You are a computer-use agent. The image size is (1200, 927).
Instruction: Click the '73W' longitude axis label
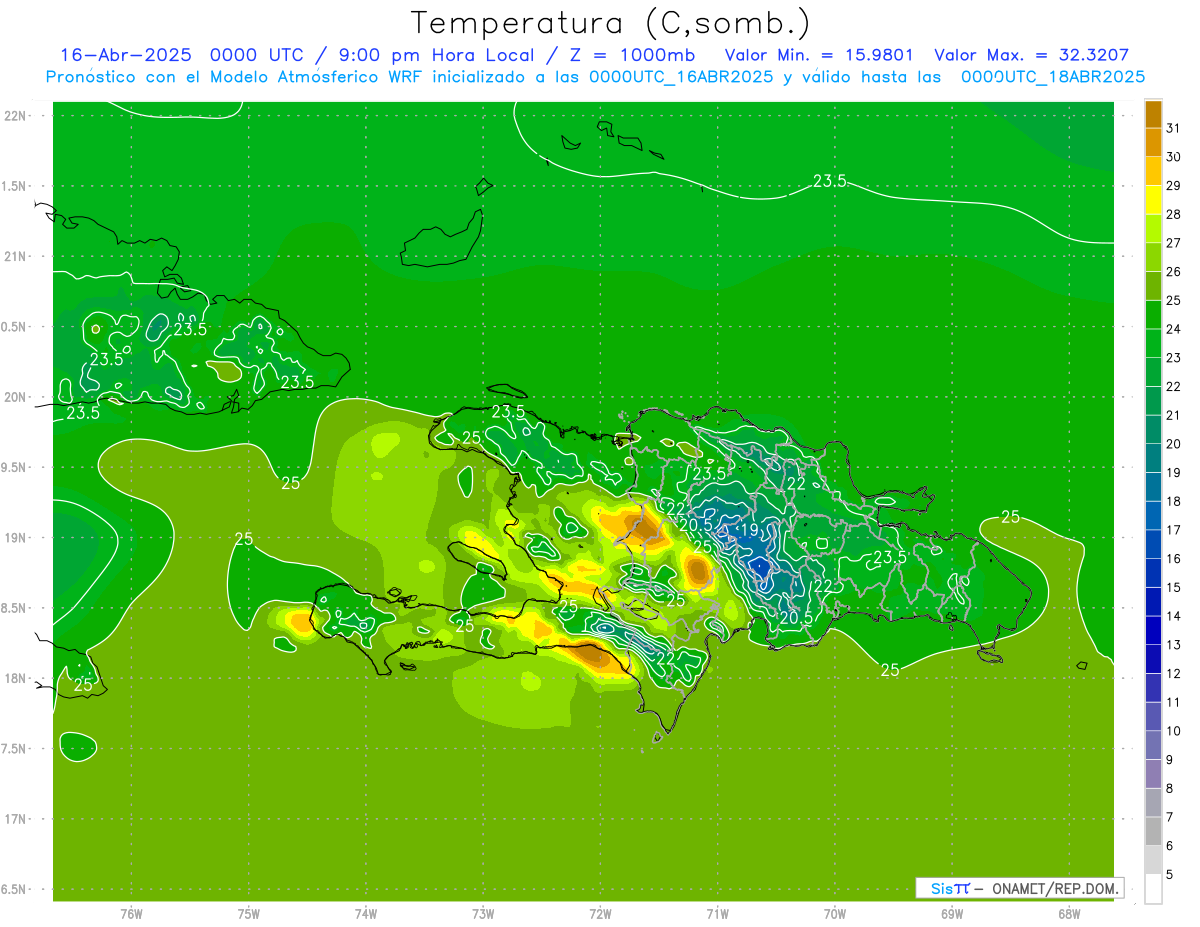(483, 914)
